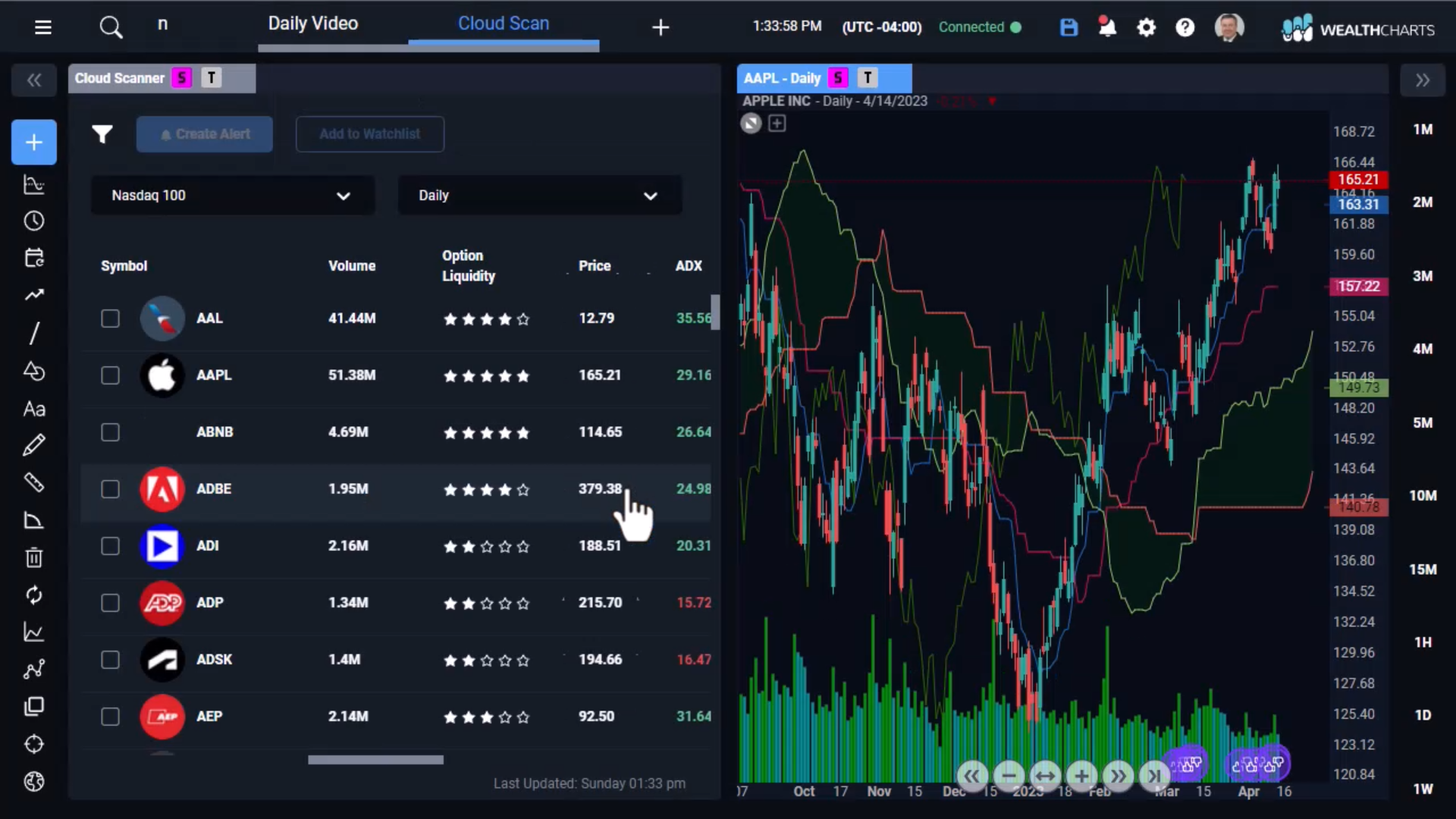Open the clock history tool
Screen dimensions: 1456x819
[x=34, y=221]
